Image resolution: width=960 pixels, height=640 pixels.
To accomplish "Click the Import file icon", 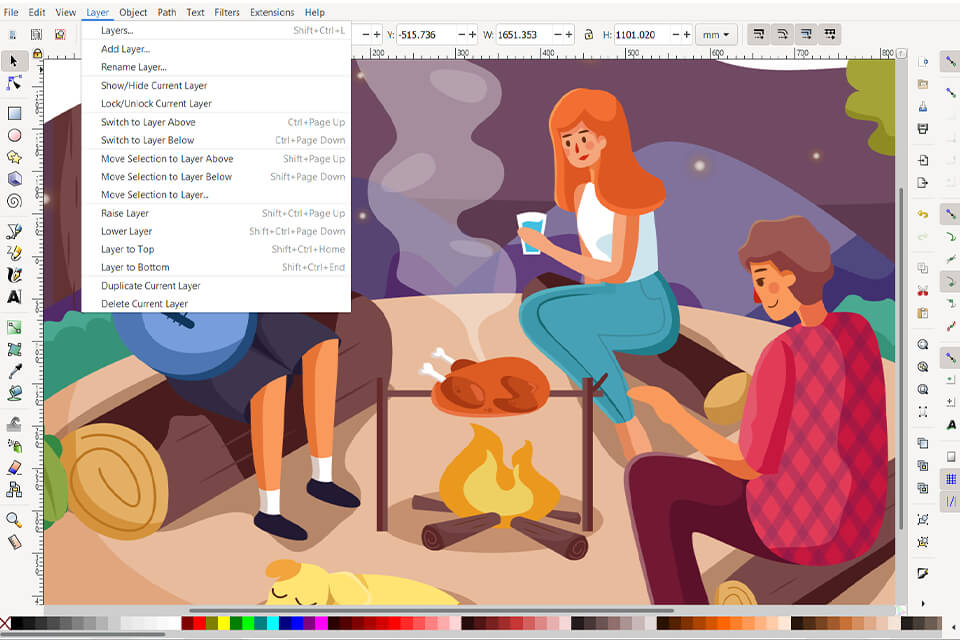I will (x=923, y=160).
